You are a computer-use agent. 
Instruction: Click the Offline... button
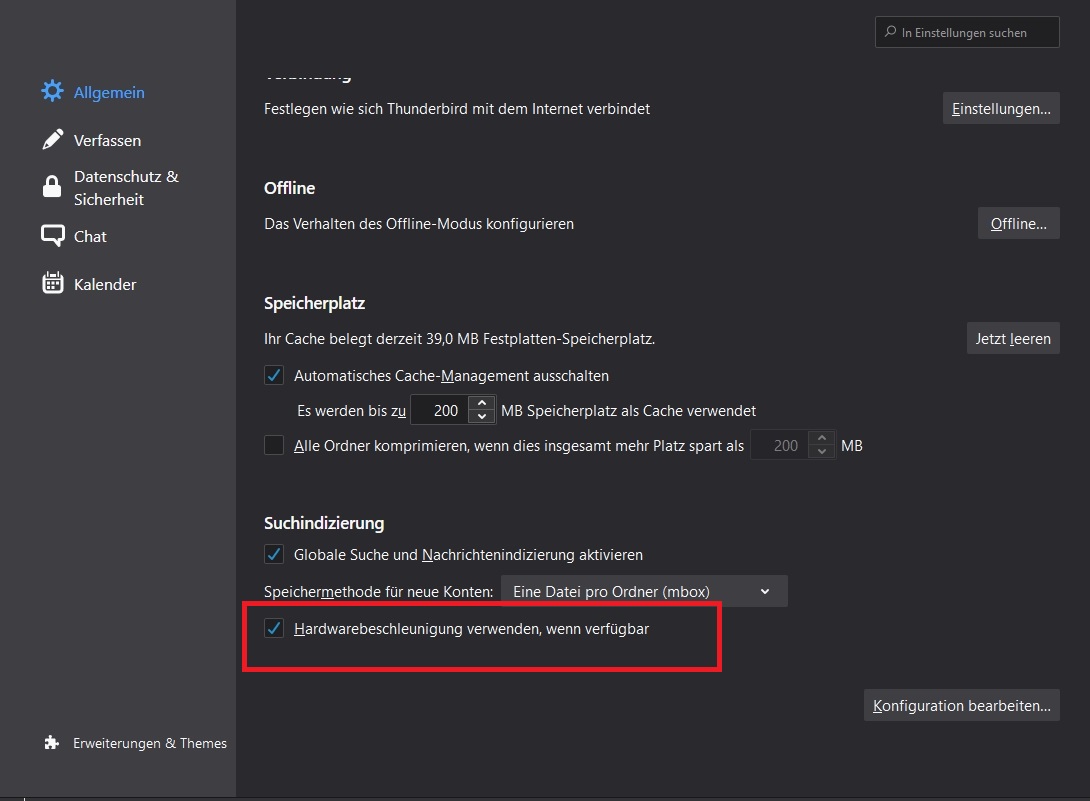click(1018, 223)
